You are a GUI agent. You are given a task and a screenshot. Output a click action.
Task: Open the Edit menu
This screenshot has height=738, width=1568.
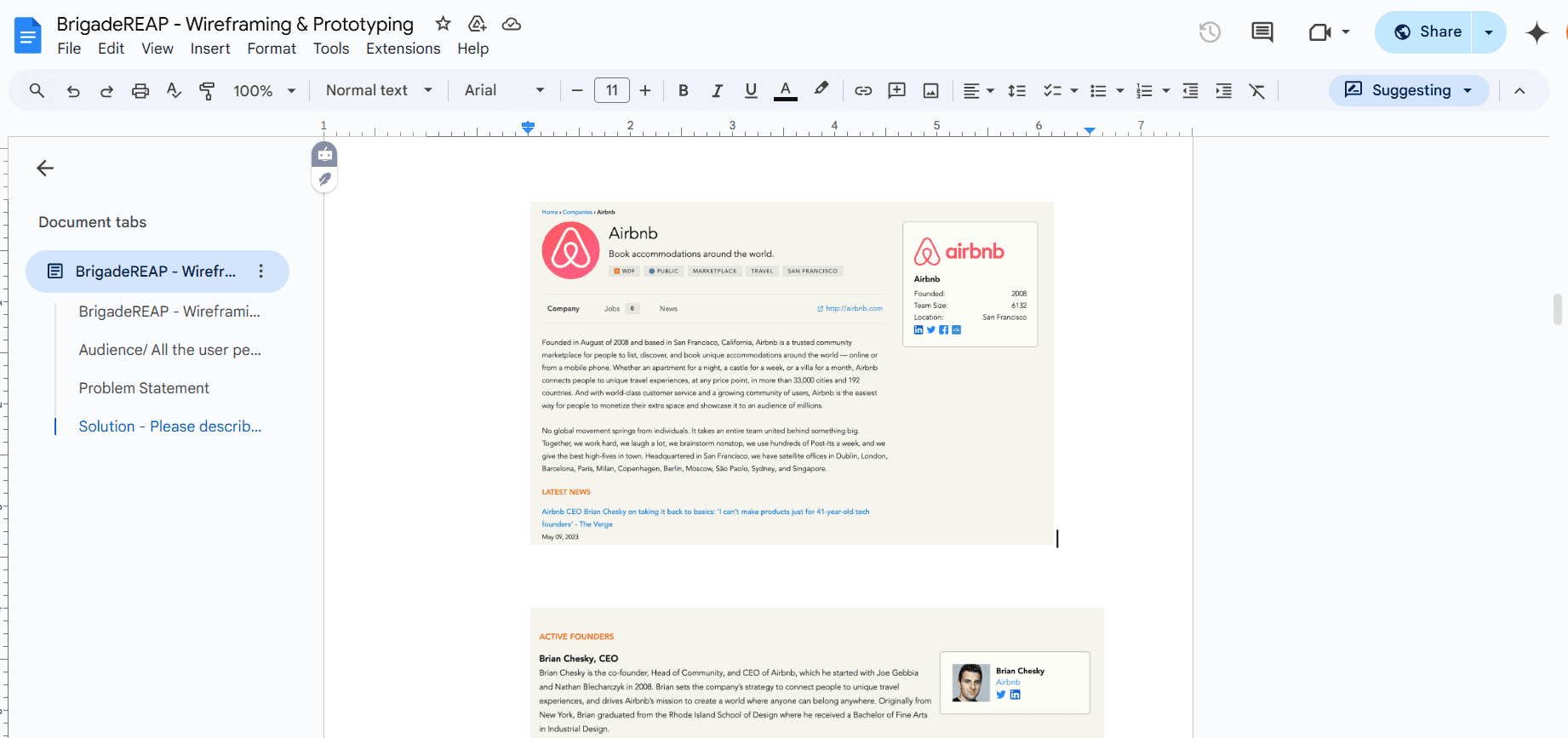pyautogui.click(x=111, y=49)
